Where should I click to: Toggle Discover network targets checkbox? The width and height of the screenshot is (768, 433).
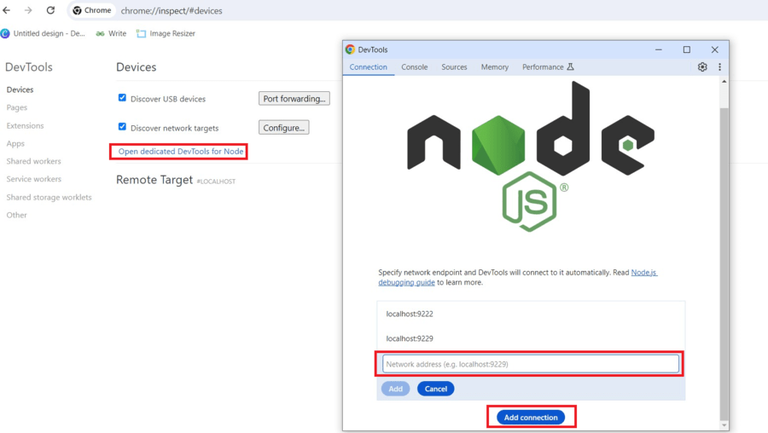[122, 127]
